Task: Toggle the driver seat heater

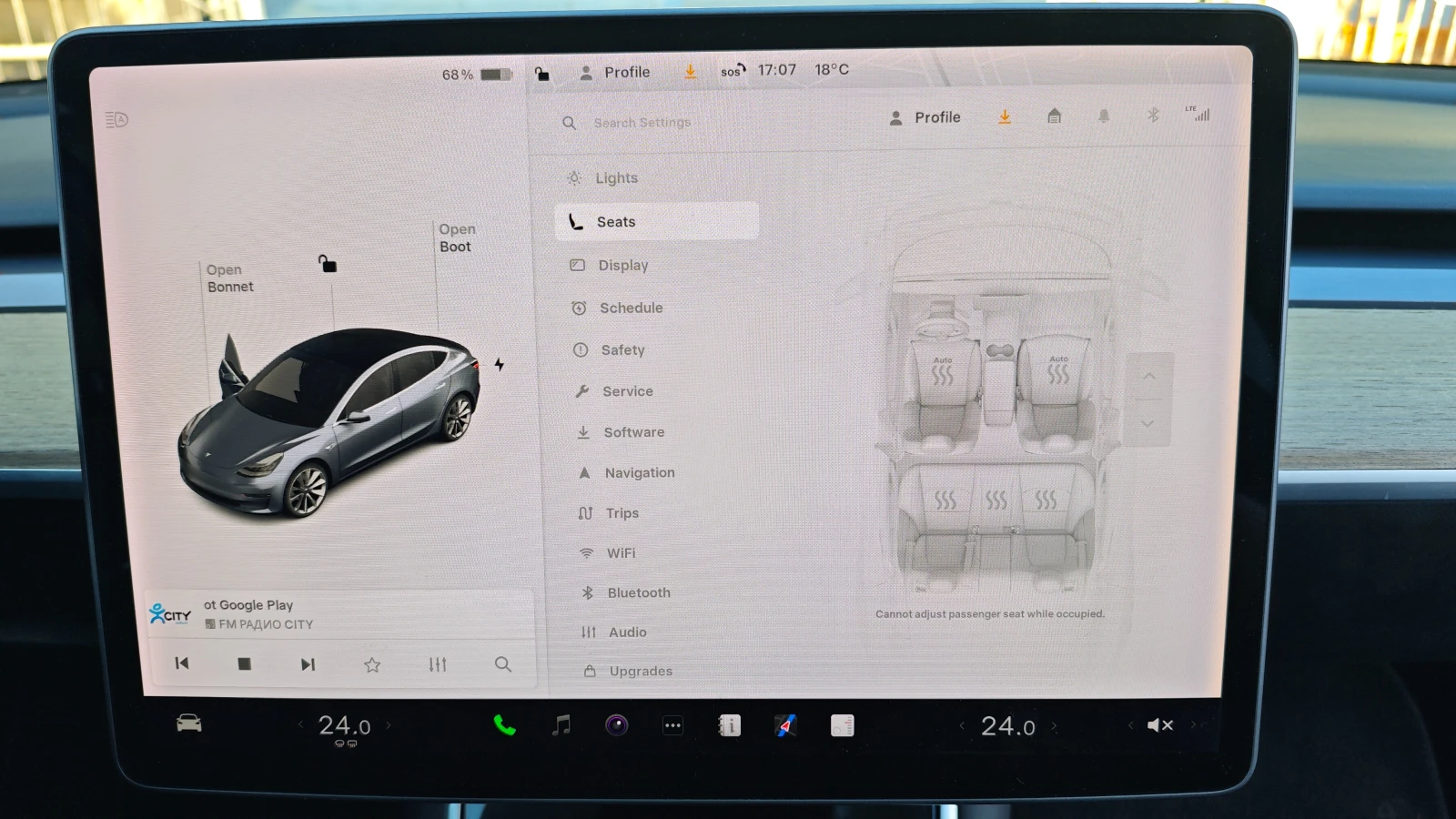Action: point(943,374)
